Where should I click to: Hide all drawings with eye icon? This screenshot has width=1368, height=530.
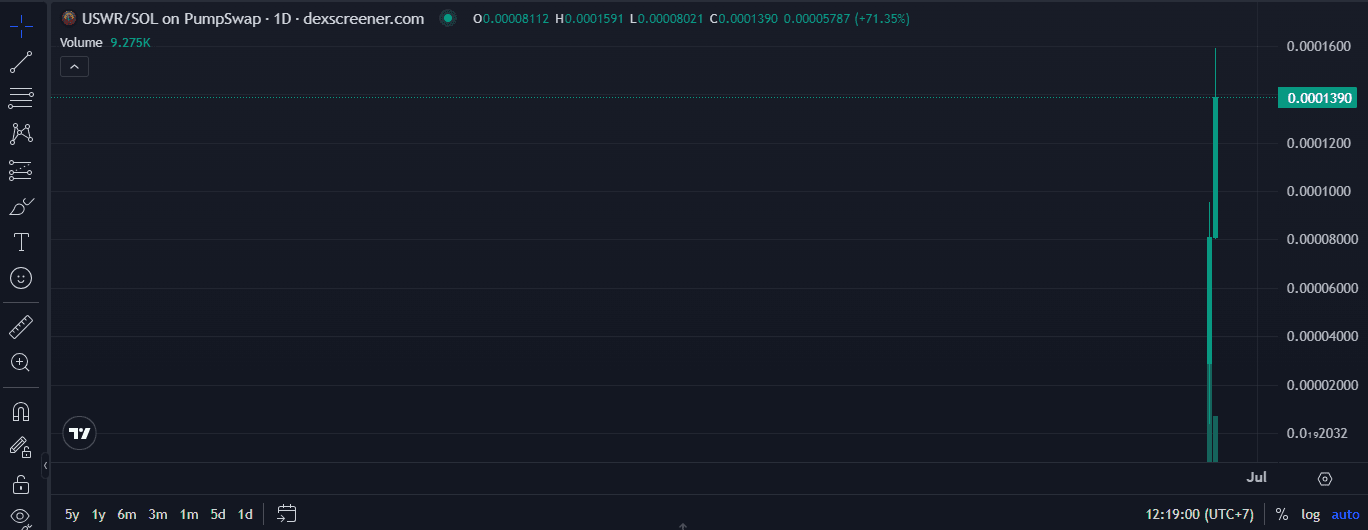click(x=21, y=517)
